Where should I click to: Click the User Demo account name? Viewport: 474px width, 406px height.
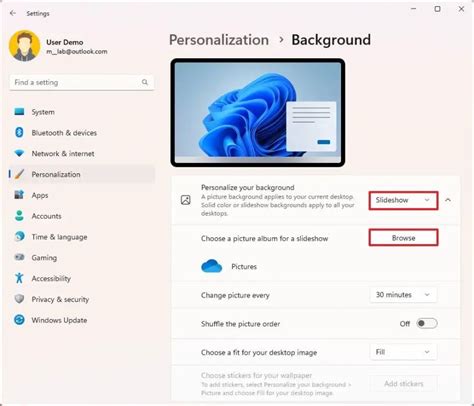(x=65, y=42)
